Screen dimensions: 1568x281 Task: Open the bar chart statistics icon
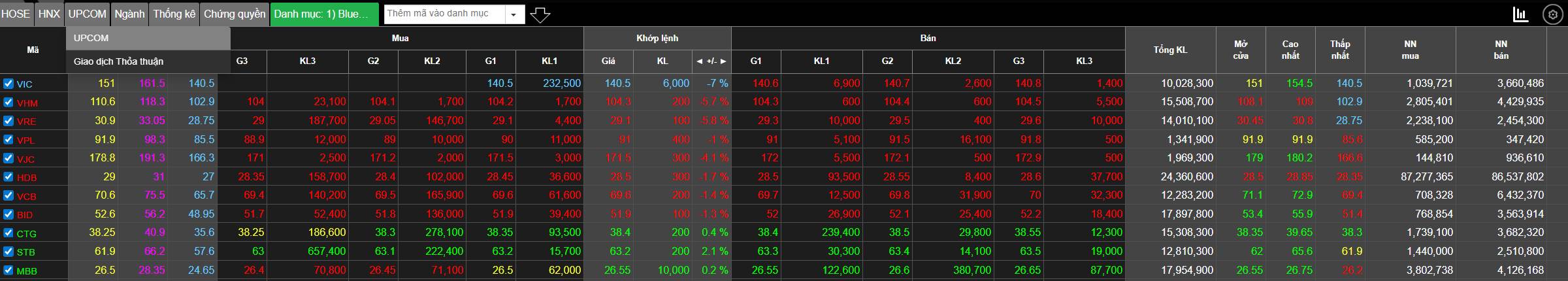(1521, 14)
